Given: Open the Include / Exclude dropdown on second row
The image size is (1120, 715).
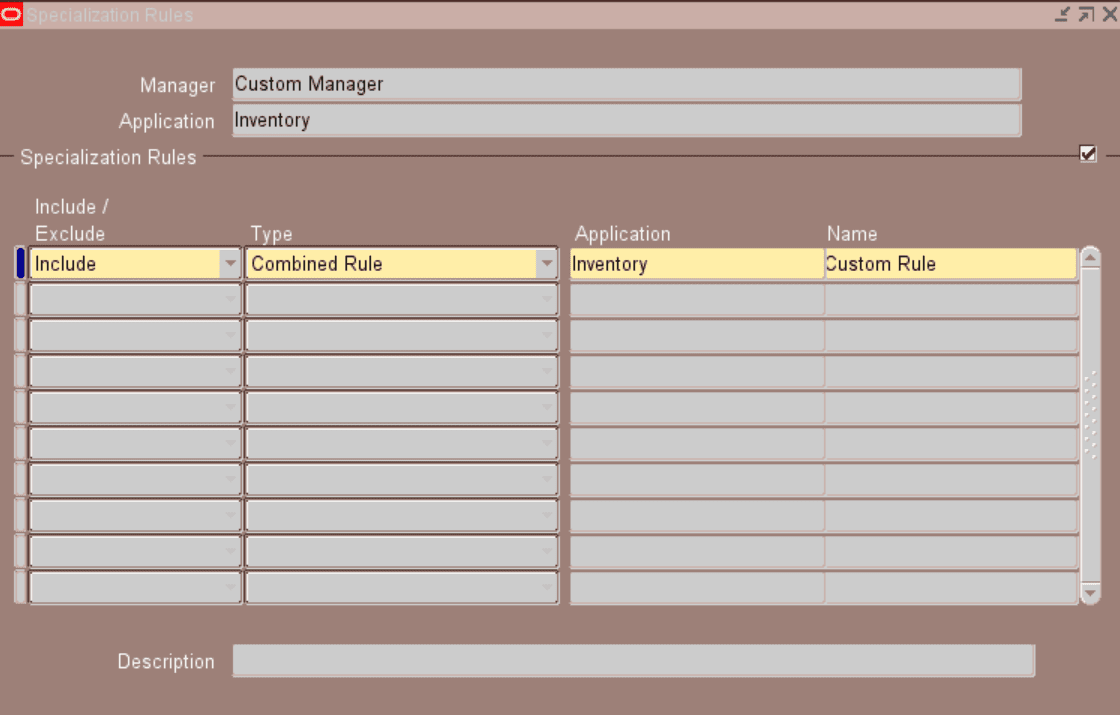Looking at the screenshot, I should [x=232, y=299].
